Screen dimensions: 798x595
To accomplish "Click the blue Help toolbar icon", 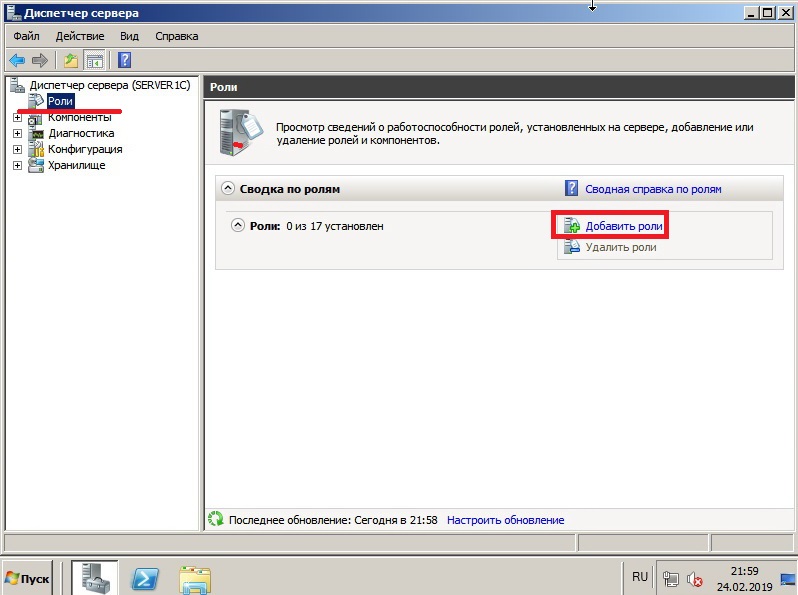I will point(125,60).
